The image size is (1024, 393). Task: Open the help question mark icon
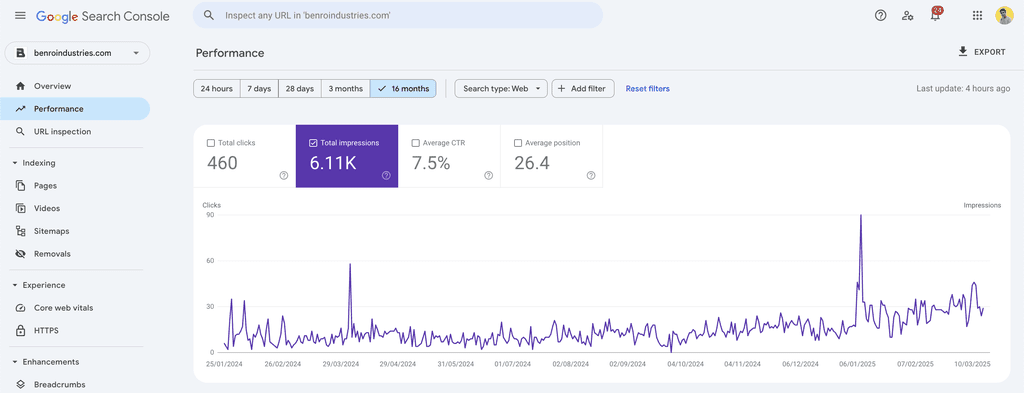click(880, 16)
